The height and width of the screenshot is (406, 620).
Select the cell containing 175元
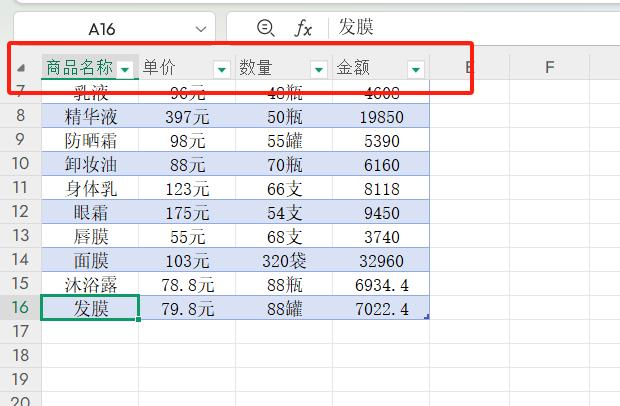coord(187,212)
